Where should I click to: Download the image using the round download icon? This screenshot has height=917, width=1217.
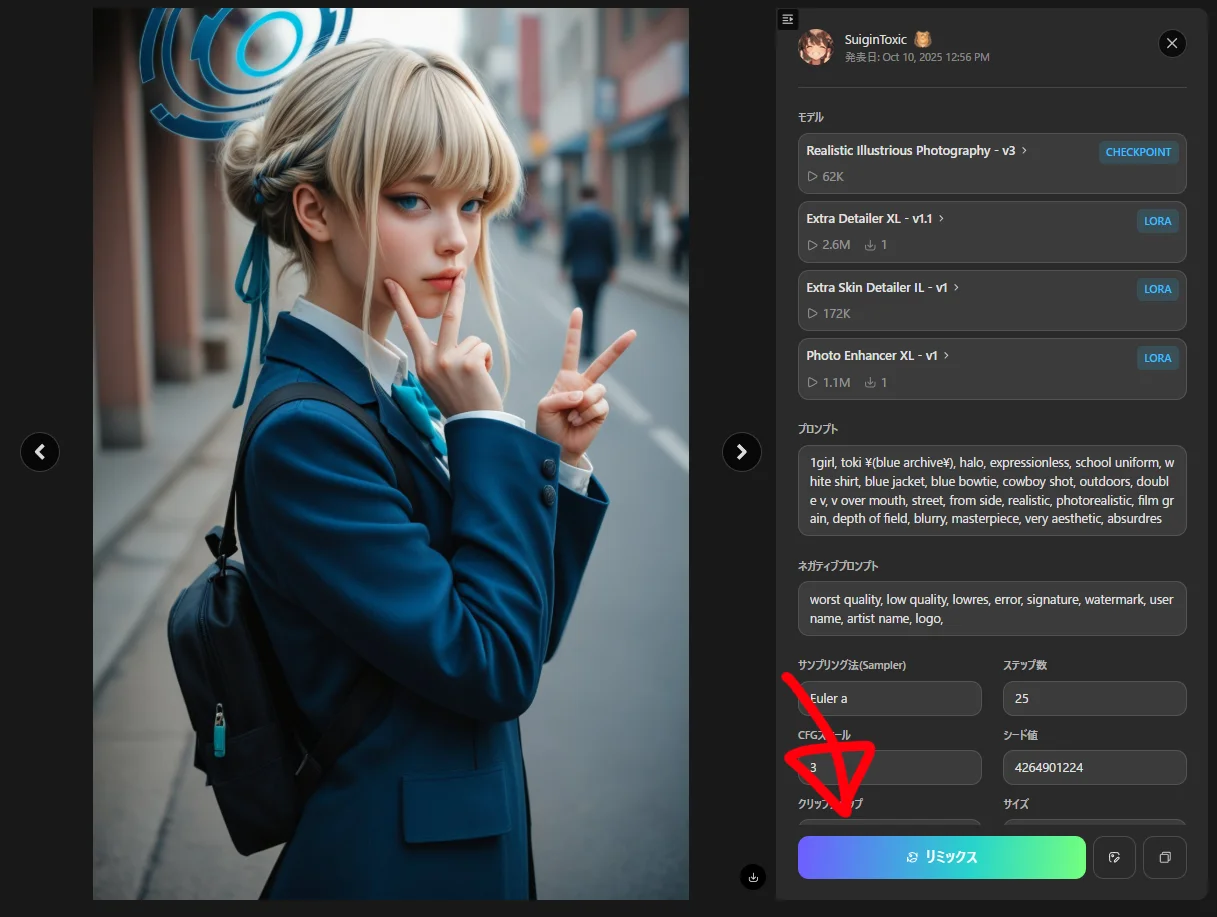click(753, 877)
